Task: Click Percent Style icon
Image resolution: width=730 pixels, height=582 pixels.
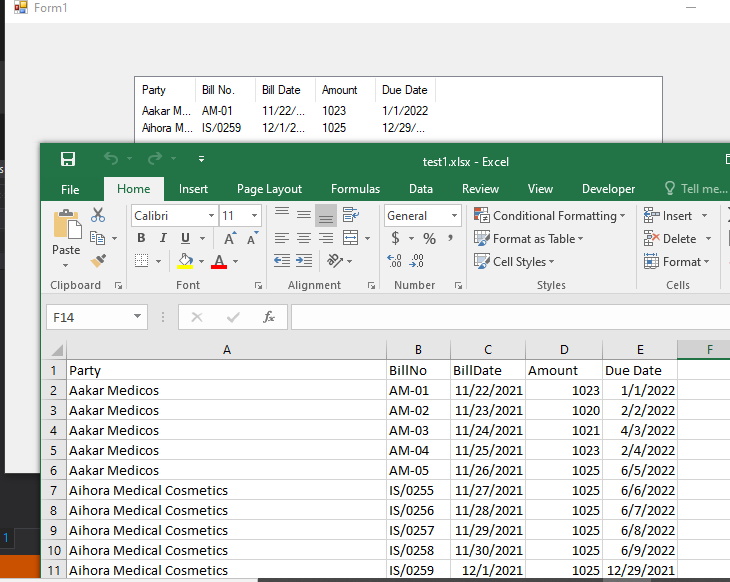Action: point(429,239)
